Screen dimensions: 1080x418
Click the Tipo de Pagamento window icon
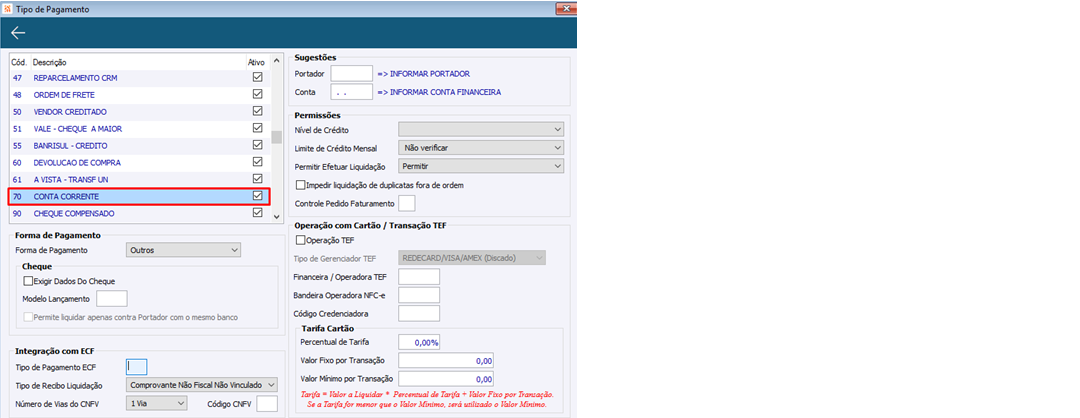click(6, 8)
